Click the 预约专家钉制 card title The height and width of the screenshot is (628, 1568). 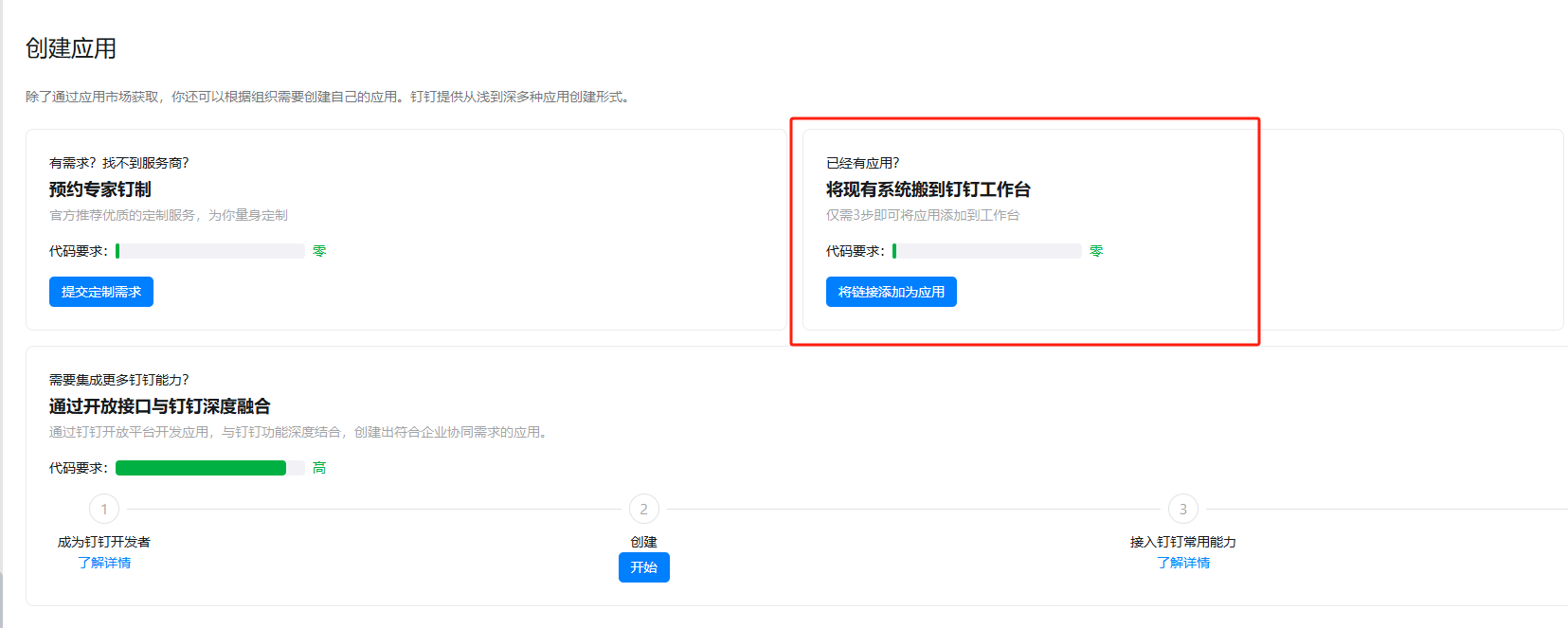point(100,189)
